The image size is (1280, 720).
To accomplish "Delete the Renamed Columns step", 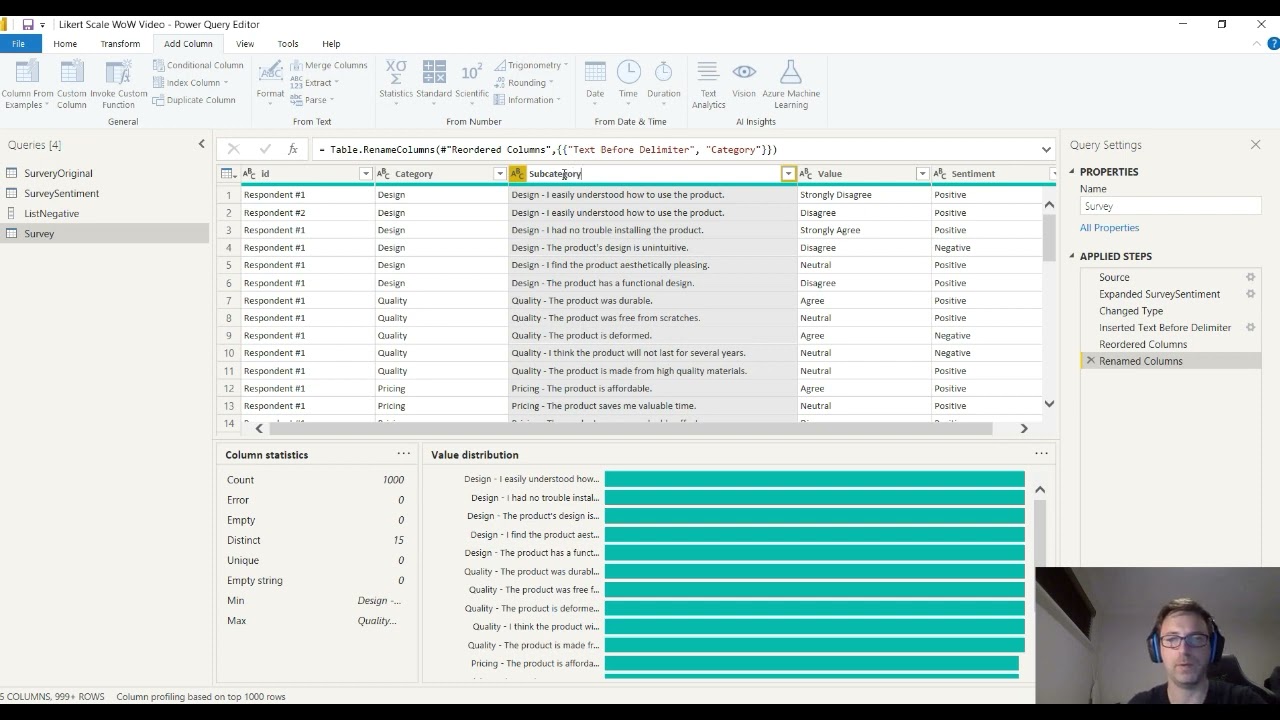I will point(1091,361).
